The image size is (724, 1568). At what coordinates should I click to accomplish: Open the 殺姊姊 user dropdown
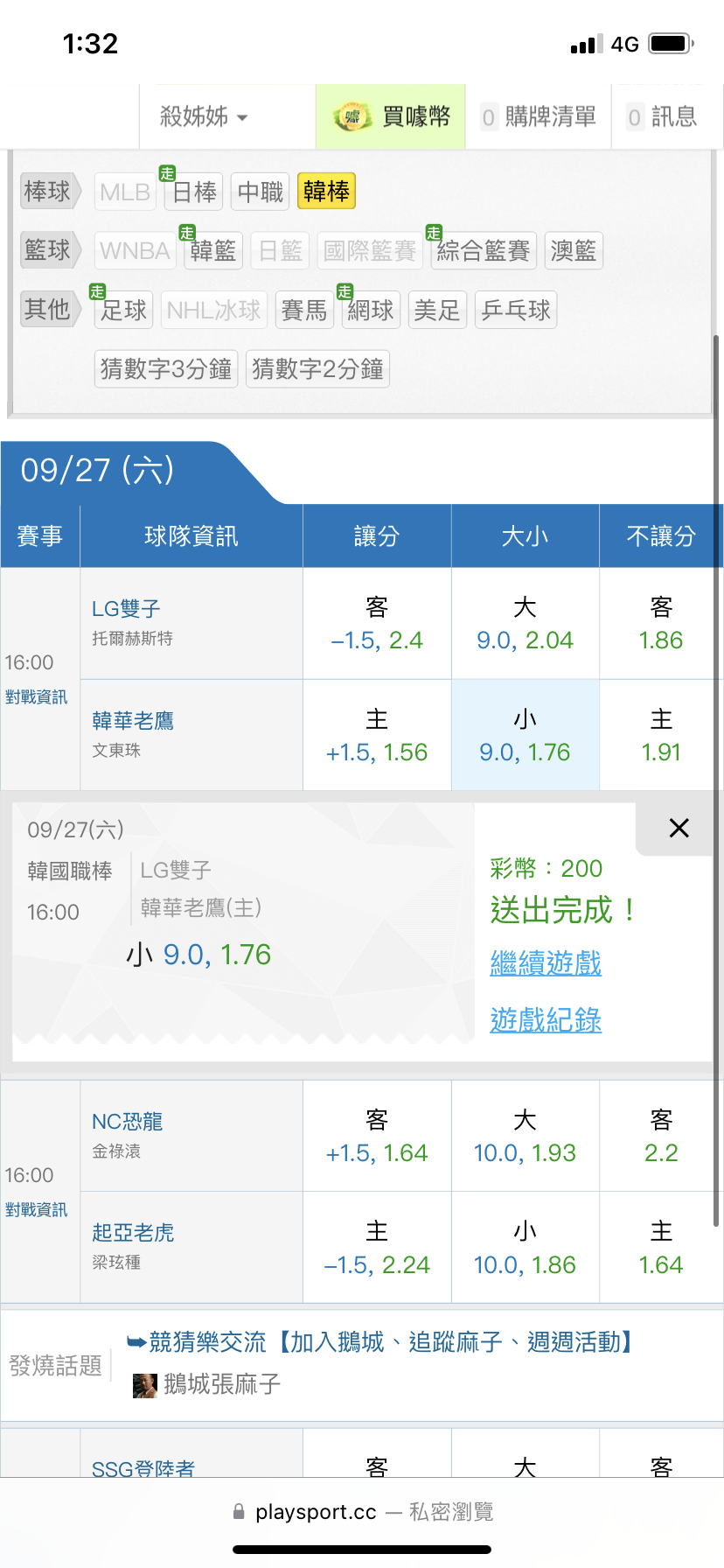pyautogui.click(x=204, y=116)
